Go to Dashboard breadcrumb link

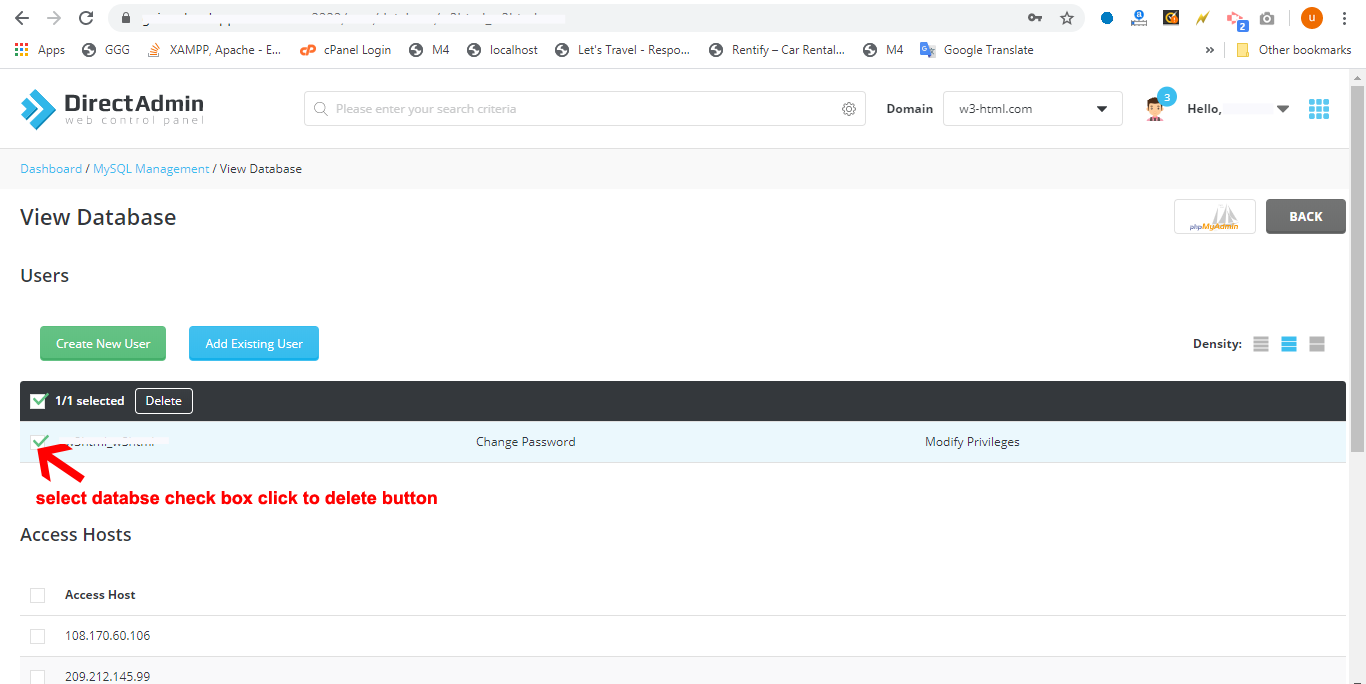click(51, 169)
